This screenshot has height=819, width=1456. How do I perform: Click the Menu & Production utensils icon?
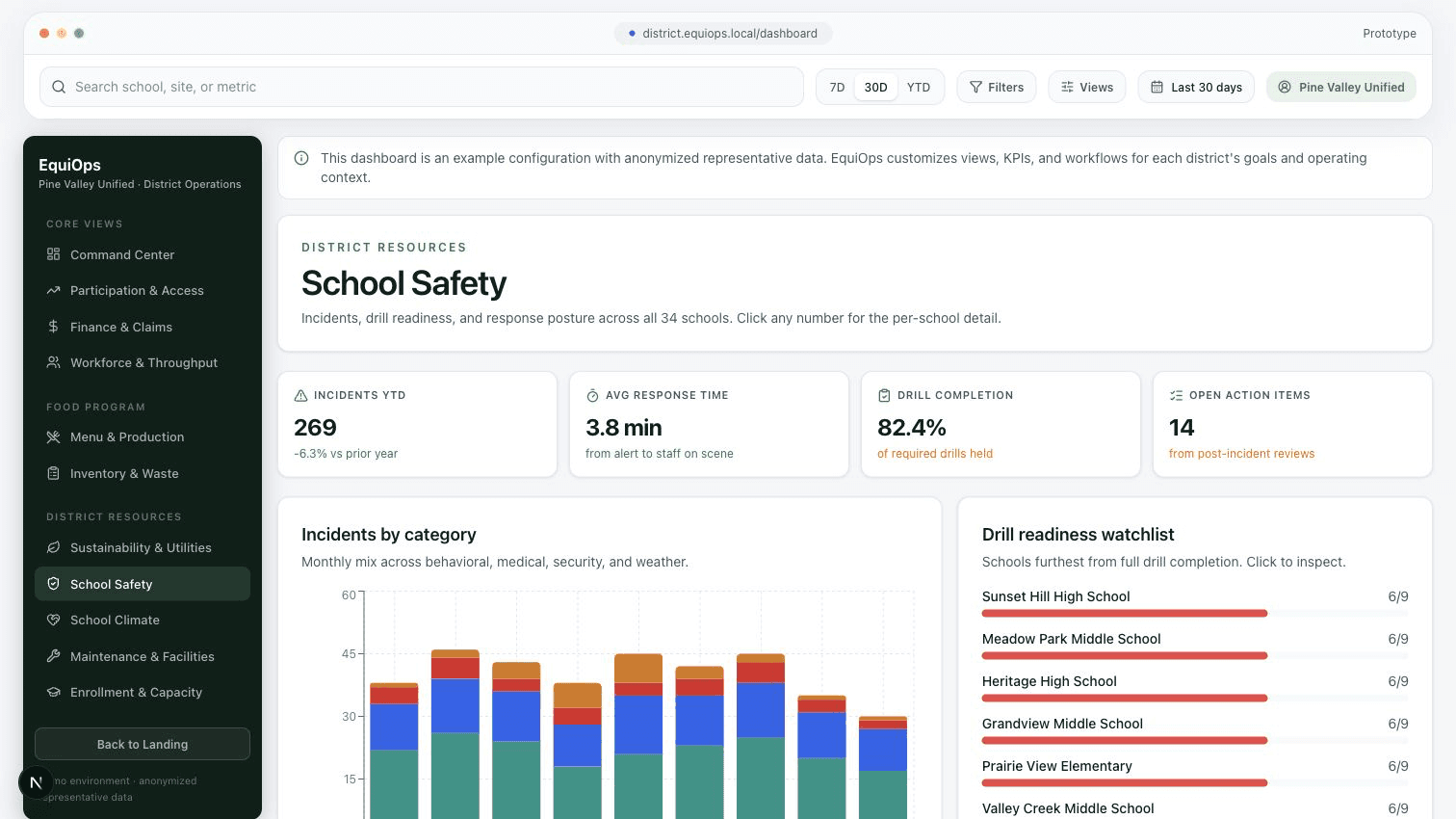(53, 436)
